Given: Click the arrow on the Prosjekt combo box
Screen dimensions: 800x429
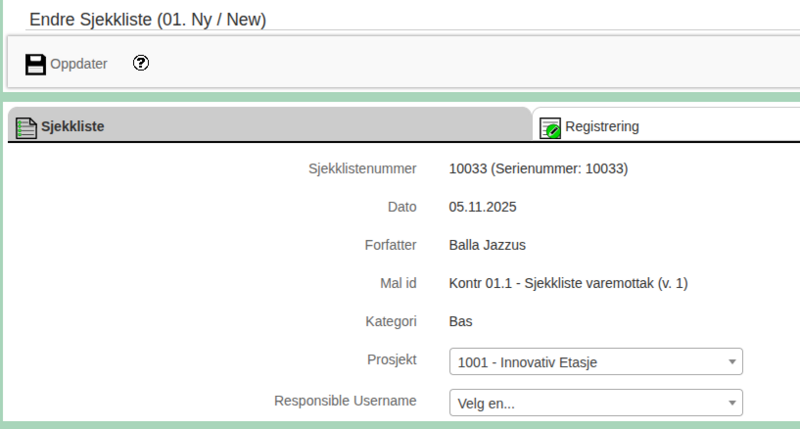Looking at the screenshot, I should (731, 362).
